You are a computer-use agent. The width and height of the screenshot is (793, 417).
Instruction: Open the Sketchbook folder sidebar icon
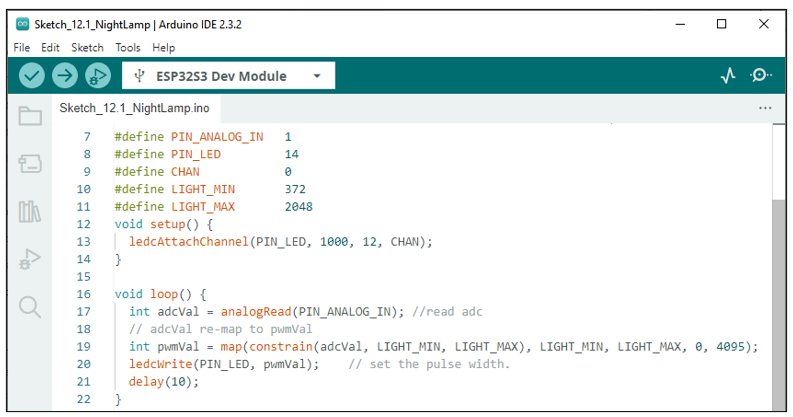pos(30,116)
